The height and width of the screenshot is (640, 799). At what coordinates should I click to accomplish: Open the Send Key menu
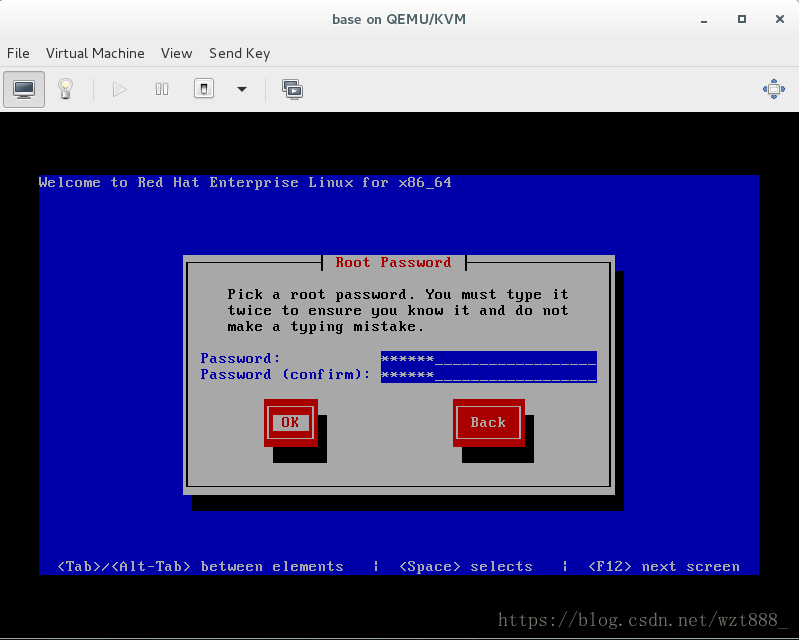[239, 54]
